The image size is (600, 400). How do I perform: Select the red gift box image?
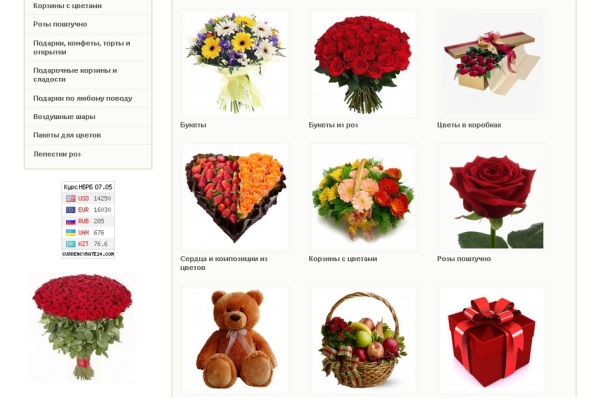[492, 340]
